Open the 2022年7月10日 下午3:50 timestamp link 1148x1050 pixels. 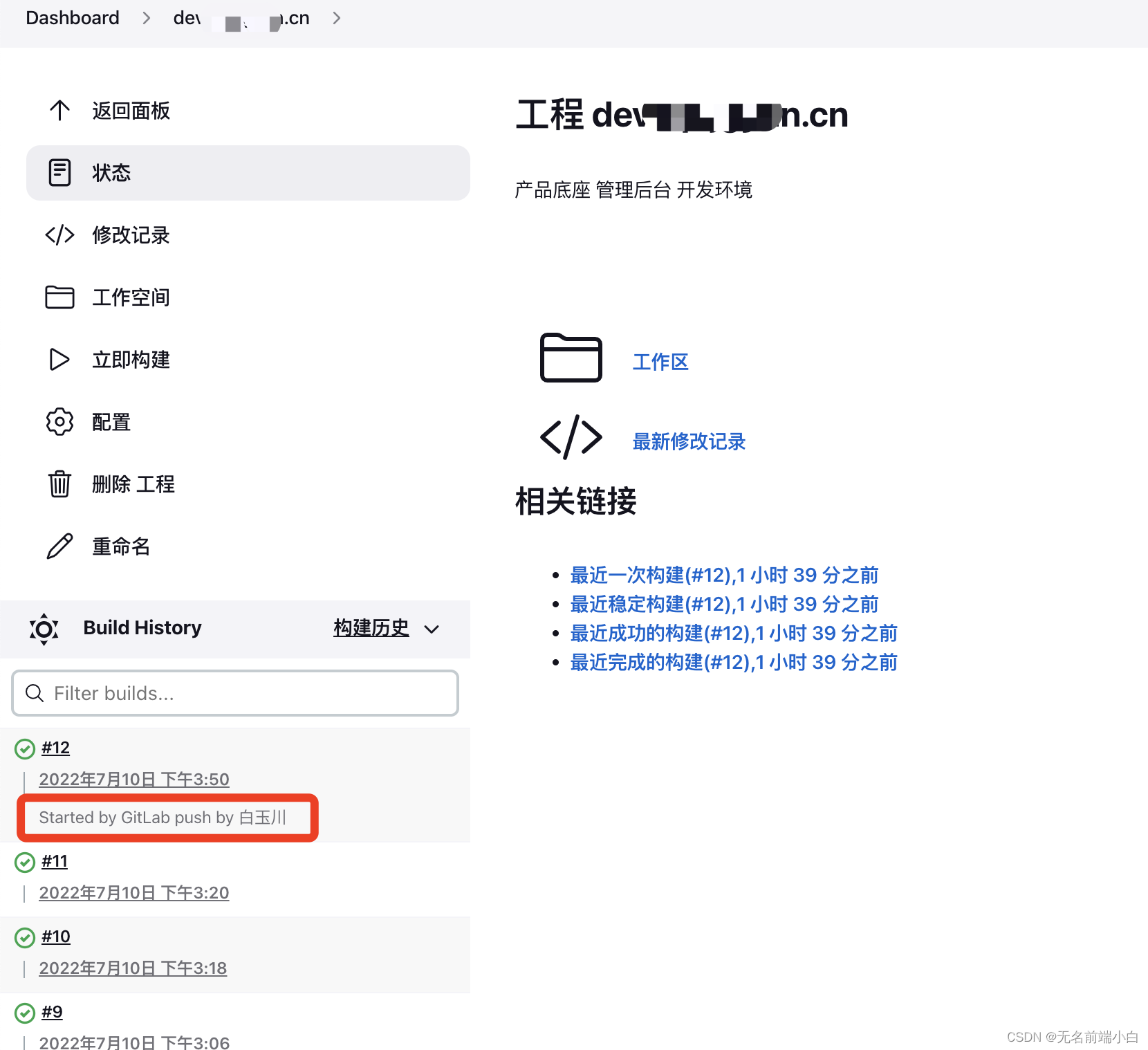134,780
